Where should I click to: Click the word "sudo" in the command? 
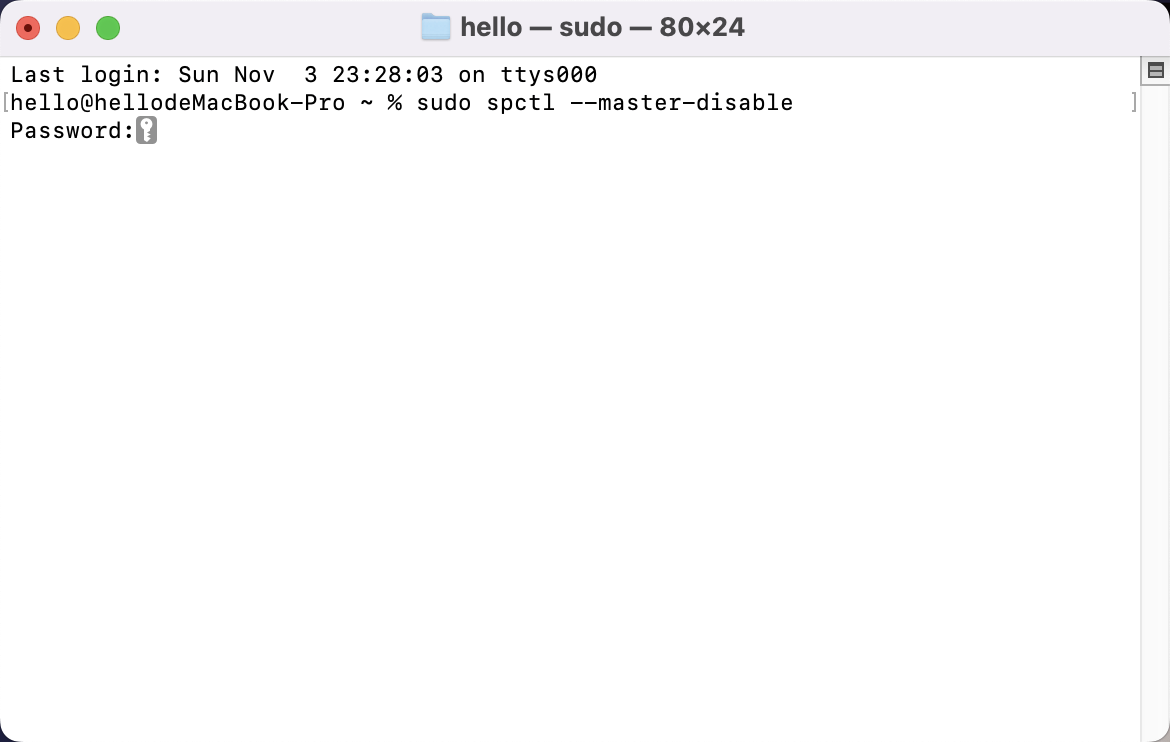[x=443, y=102]
